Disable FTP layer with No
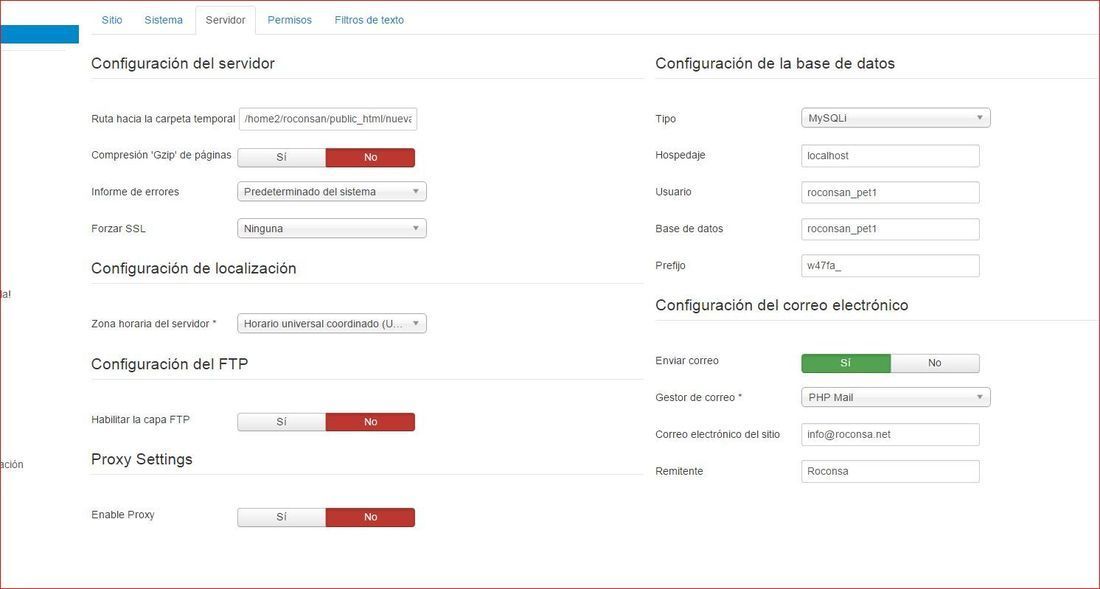 tap(370, 422)
